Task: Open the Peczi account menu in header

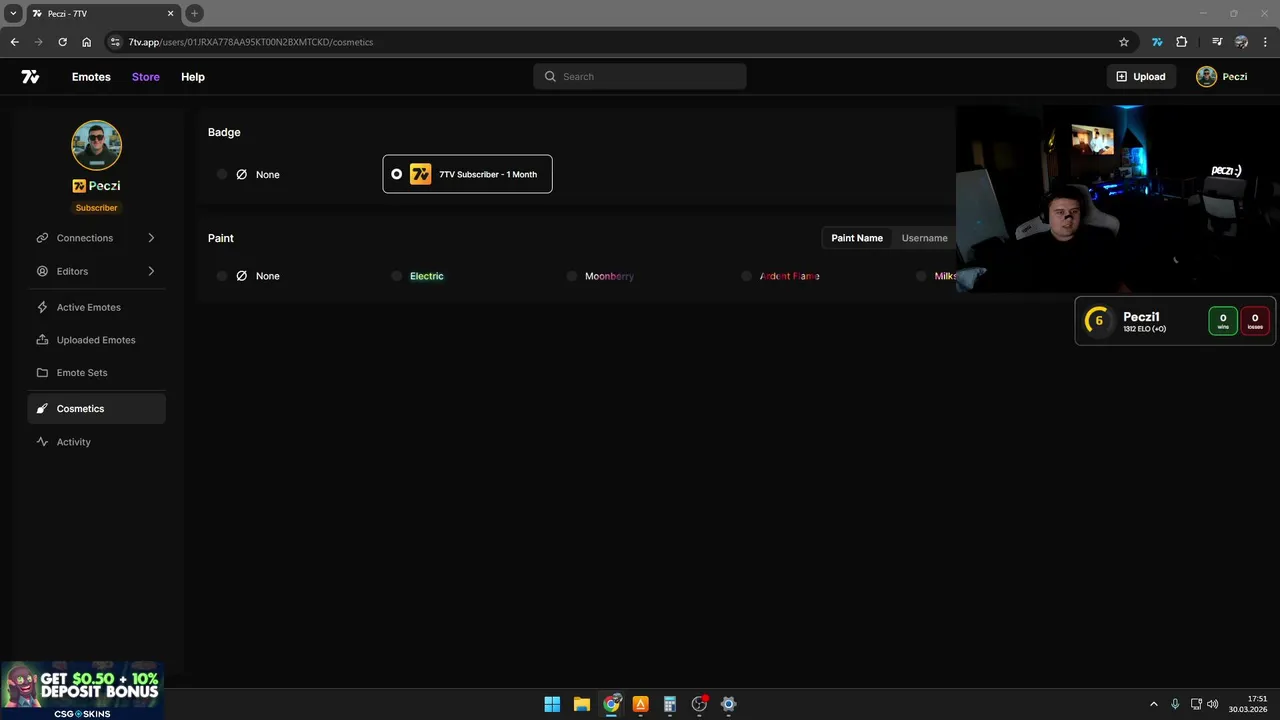Action: click(x=1222, y=76)
